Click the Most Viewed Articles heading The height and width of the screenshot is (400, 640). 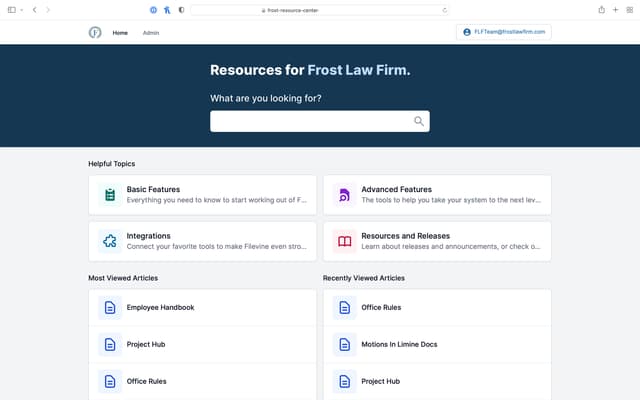pos(123,278)
